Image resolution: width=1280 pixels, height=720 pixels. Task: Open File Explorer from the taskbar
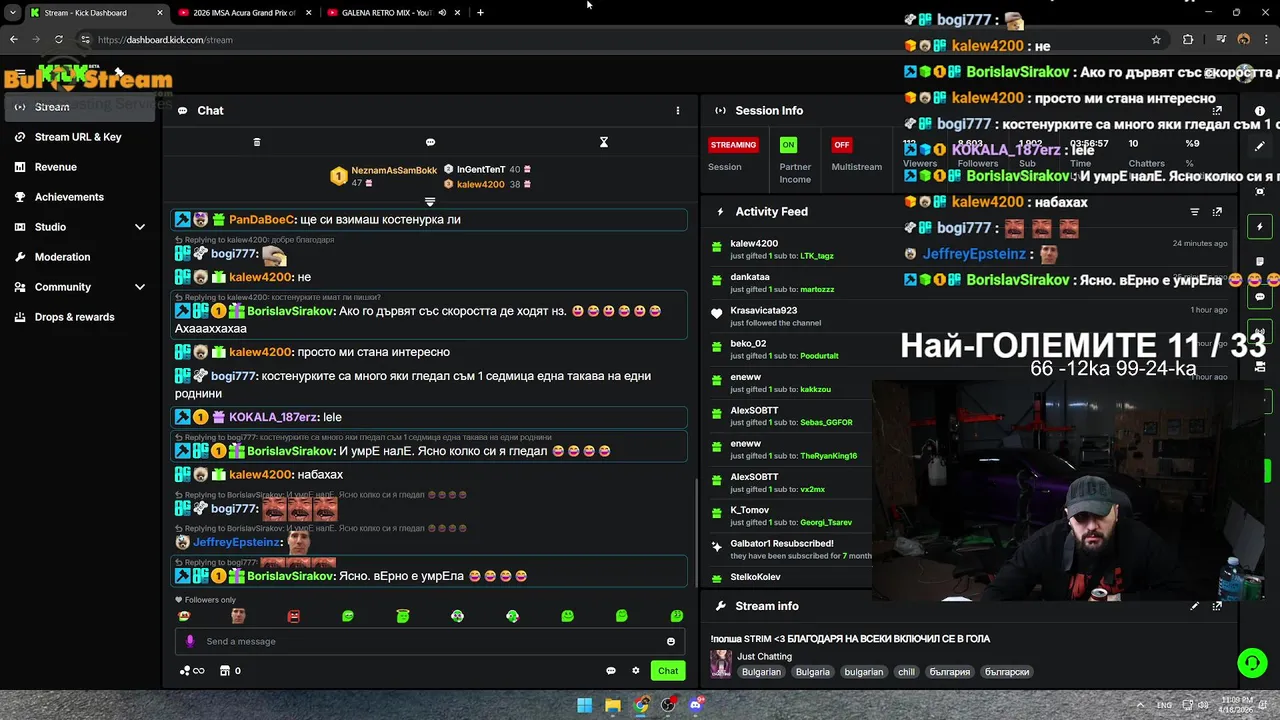coord(613,705)
